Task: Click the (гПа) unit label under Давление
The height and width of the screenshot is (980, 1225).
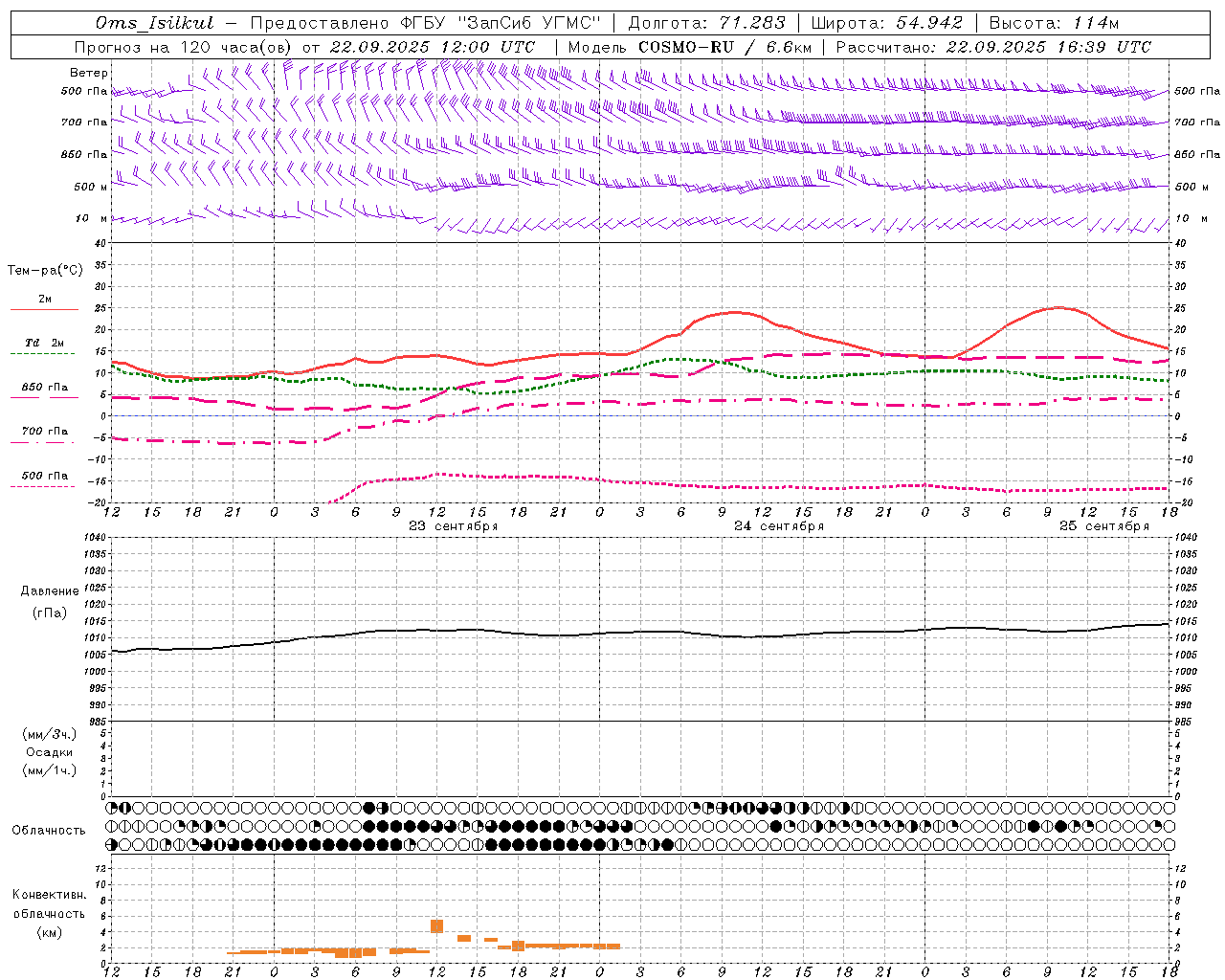Action: point(50,613)
